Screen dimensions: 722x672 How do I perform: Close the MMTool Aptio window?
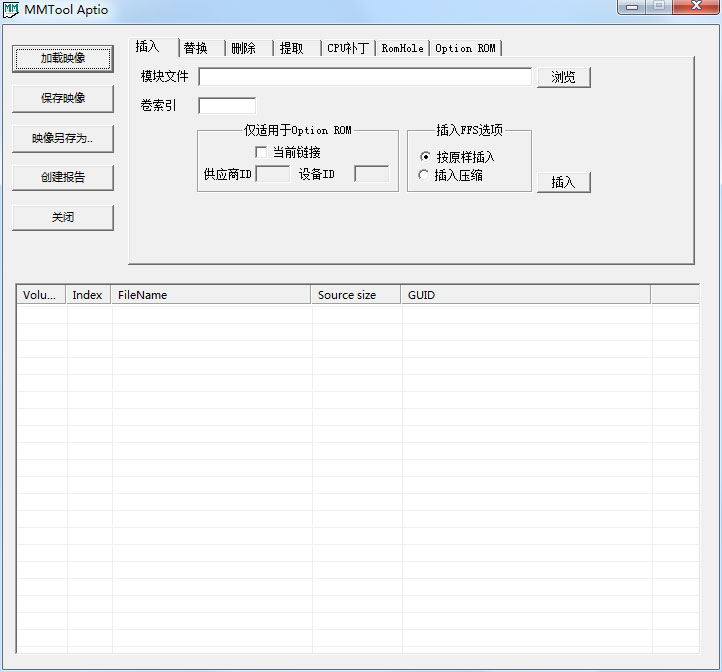click(x=697, y=6)
